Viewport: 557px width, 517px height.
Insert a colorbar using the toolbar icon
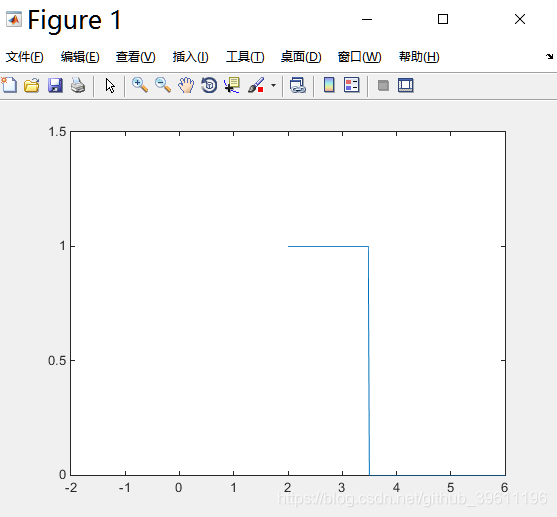(329, 85)
